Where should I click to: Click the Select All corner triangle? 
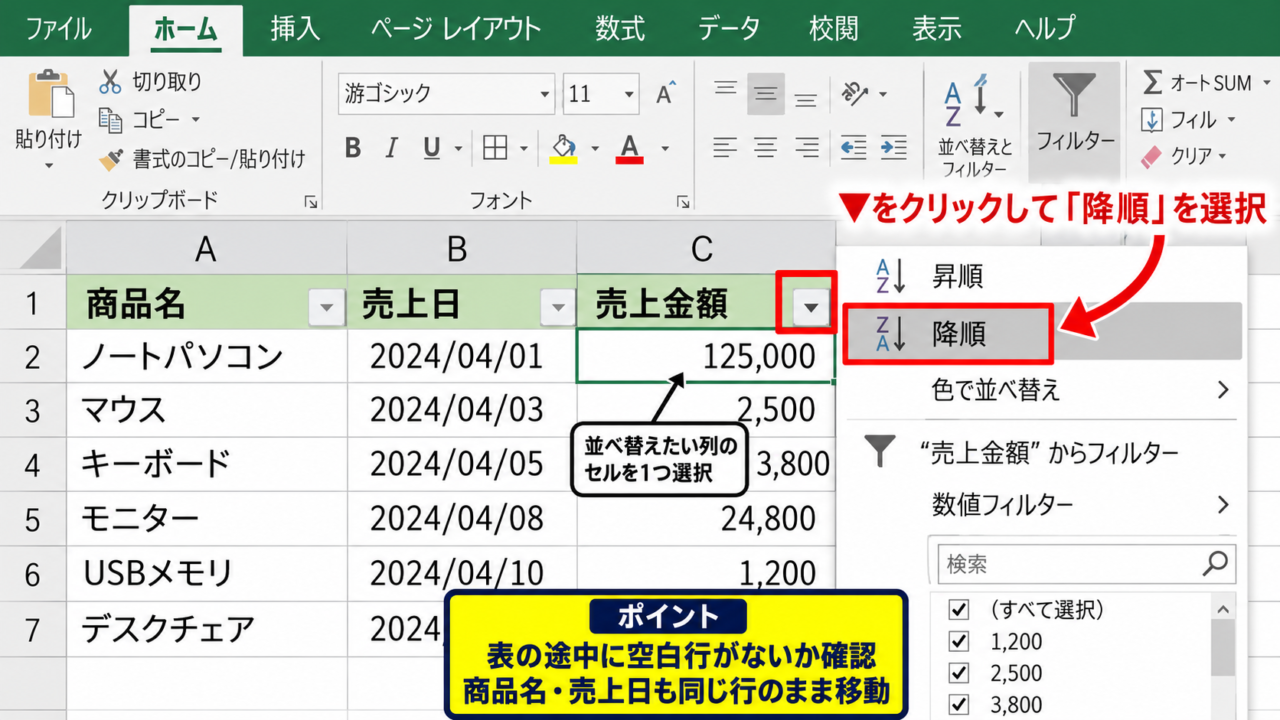pos(40,249)
